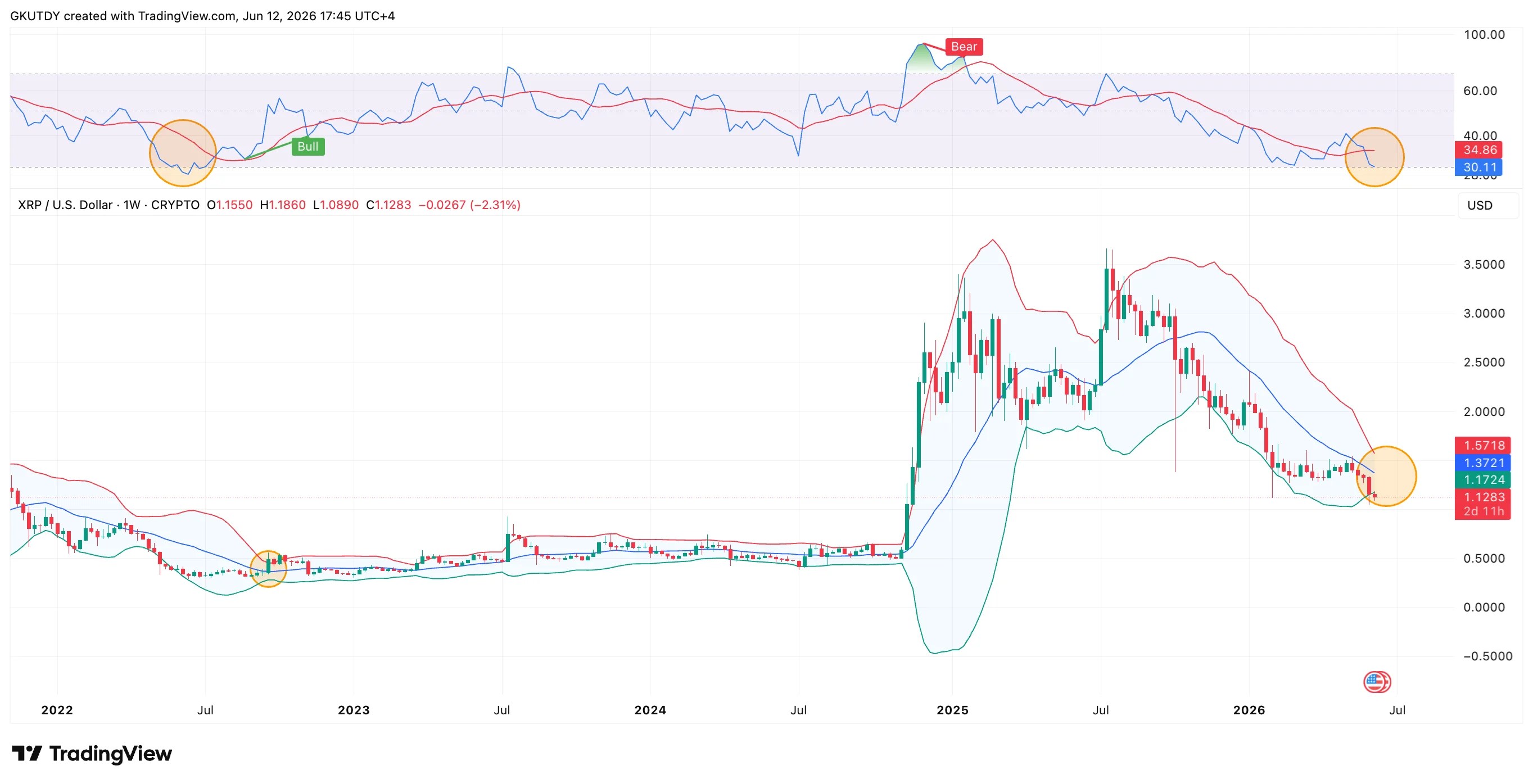The height and width of the screenshot is (784, 1533).
Task: Click the 2025 label on the time axis
Action: (x=953, y=710)
